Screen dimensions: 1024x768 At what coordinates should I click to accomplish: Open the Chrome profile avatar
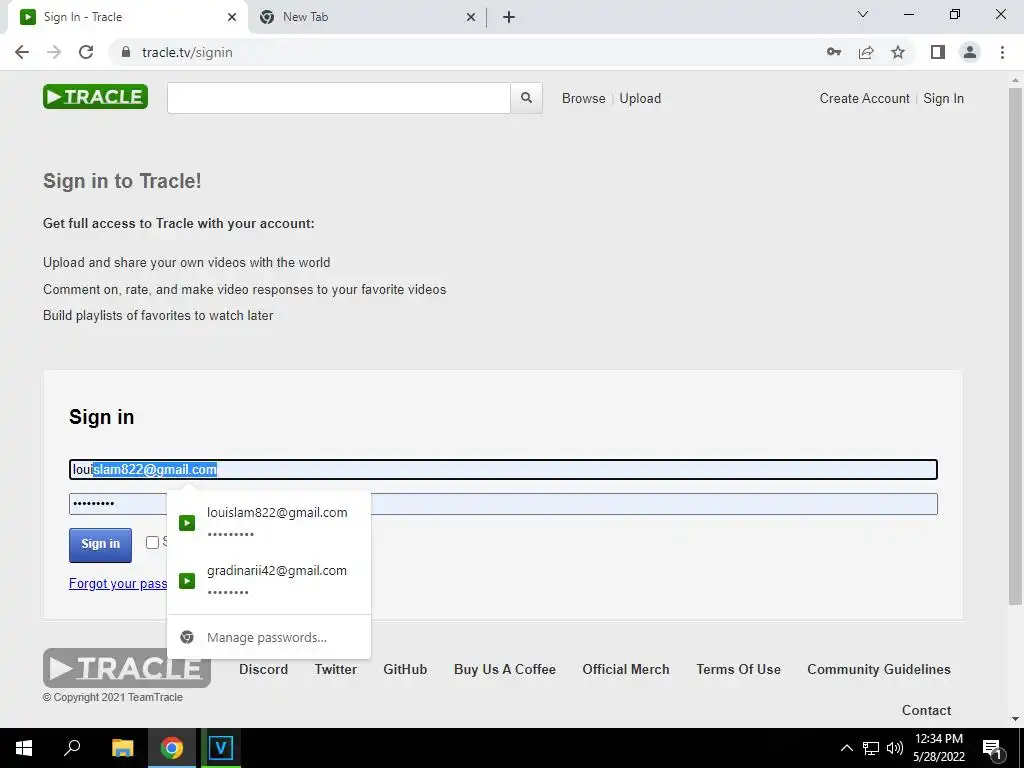click(970, 52)
